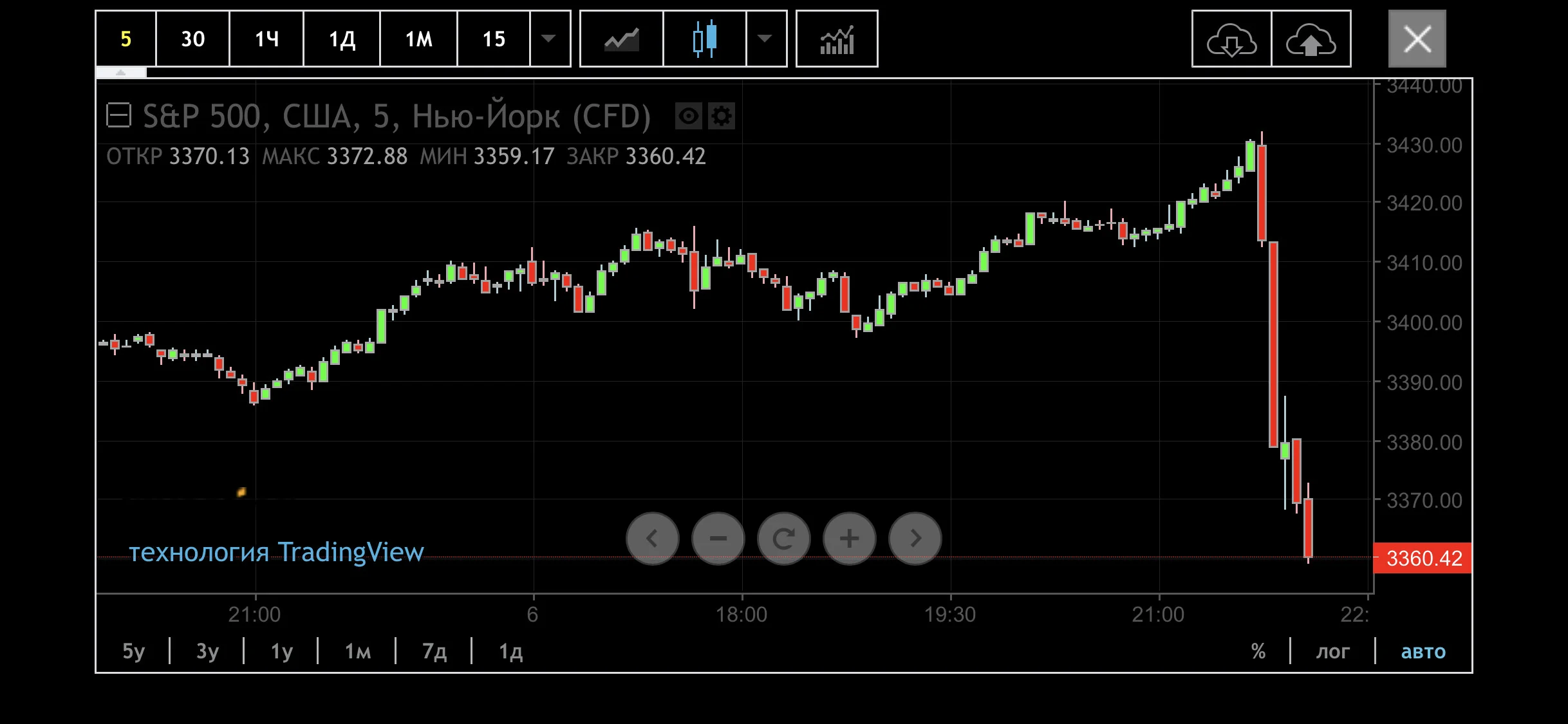Set range to 3у
The image size is (1568, 724).
pyautogui.click(x=207, y=651)
